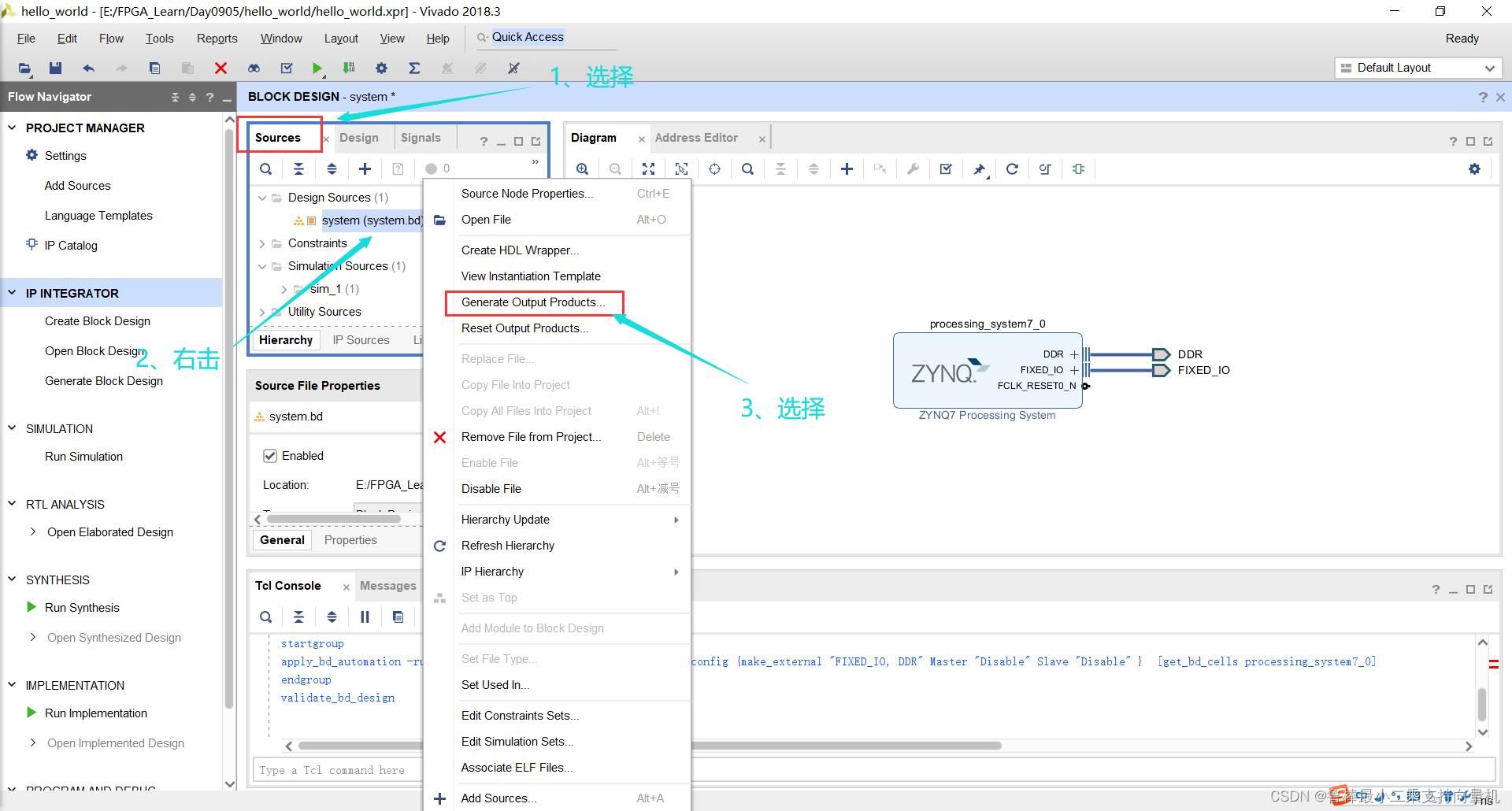The image size is (1512, 811).
Task: Choose Generate Output Products in context menu
Action: [533, 302]
